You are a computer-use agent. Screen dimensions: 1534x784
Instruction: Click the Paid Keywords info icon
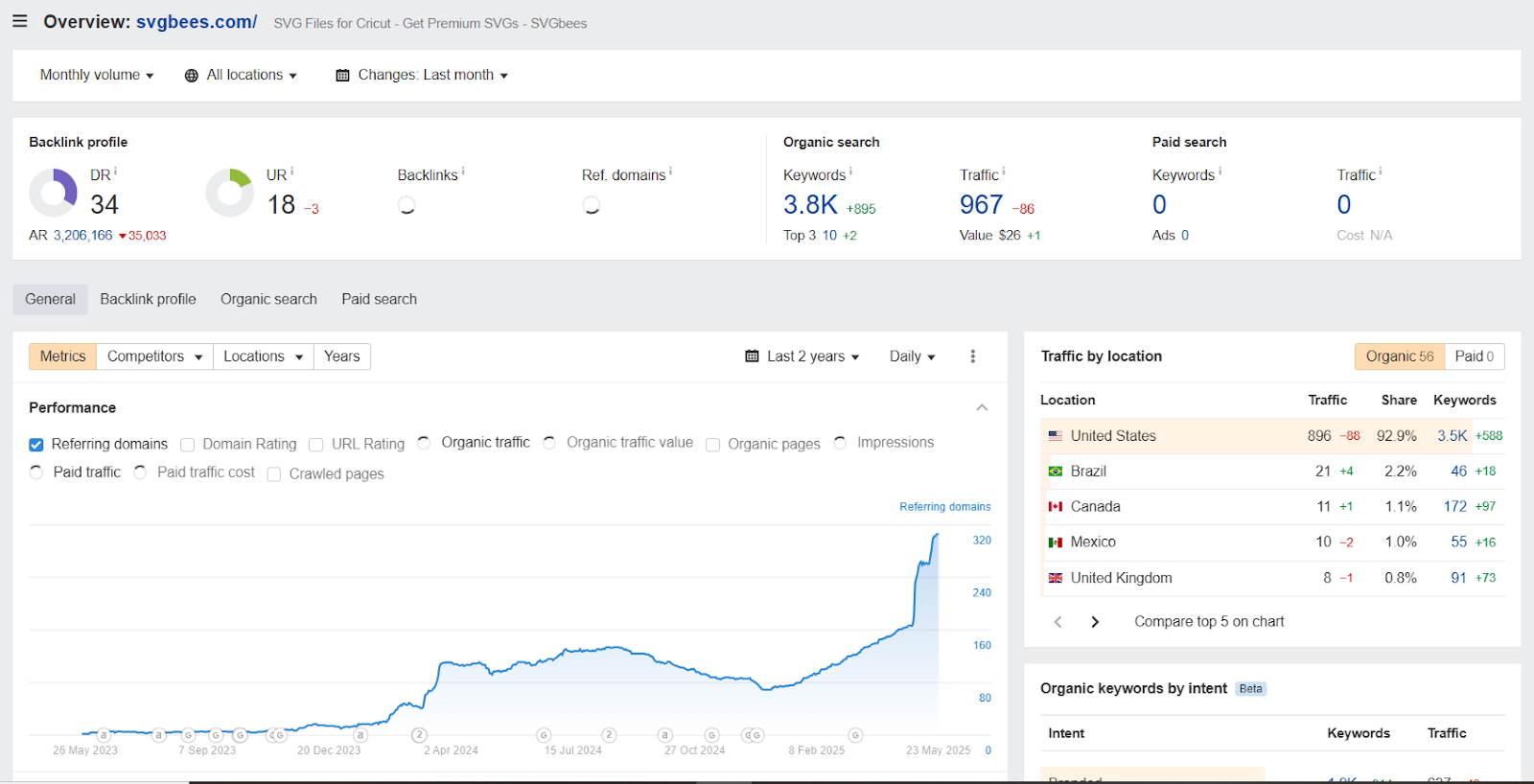[x=1220, y=171]
